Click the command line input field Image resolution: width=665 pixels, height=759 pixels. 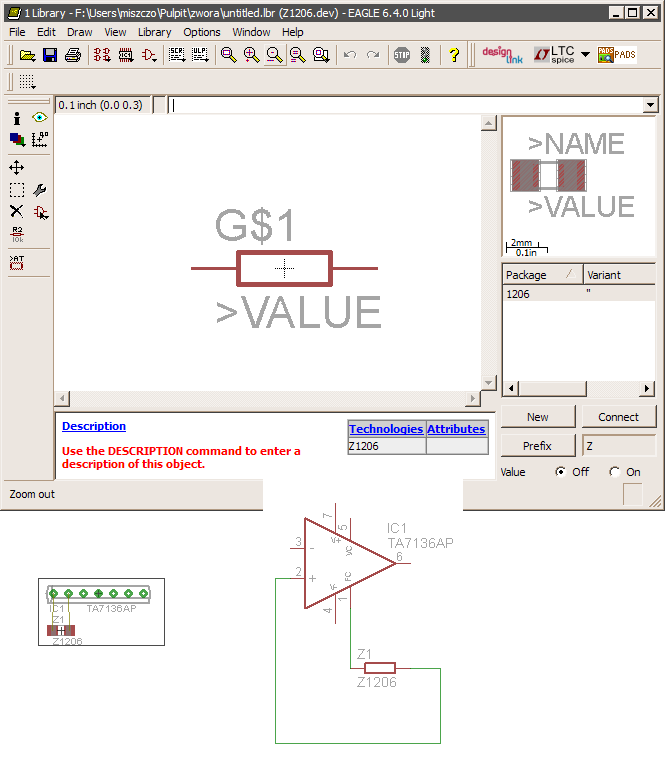tap(407, 105)
